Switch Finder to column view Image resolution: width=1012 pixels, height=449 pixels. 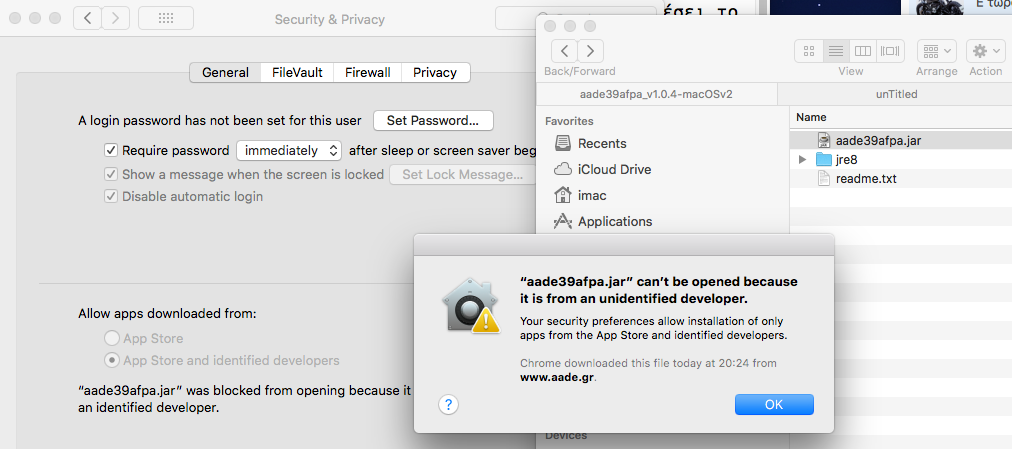(863, 50)
